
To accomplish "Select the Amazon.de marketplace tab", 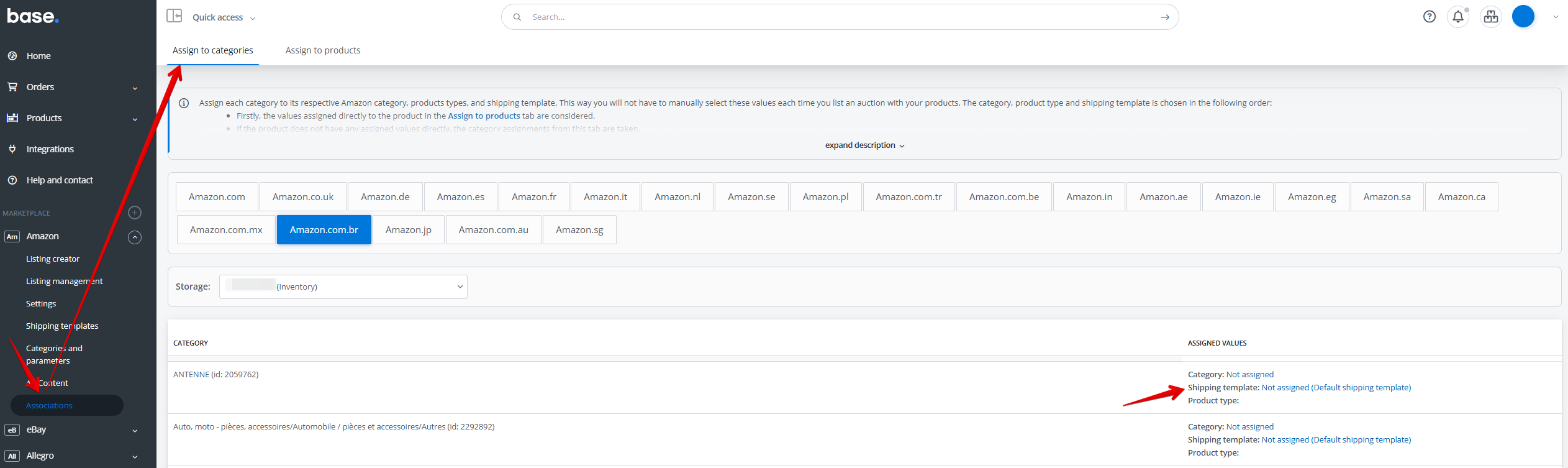I will coord(385,197).
